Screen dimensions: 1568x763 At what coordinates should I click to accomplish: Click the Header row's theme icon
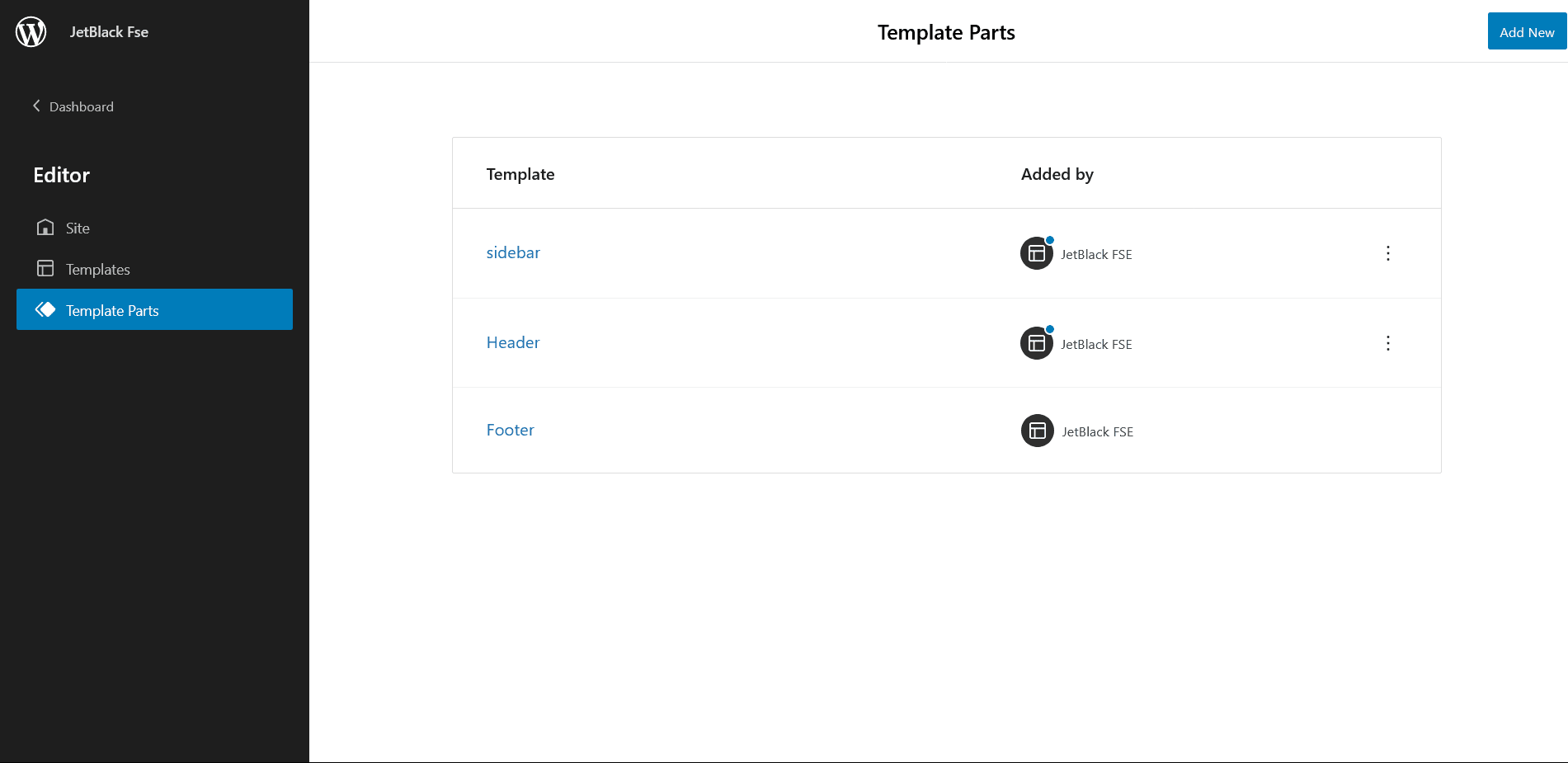point(1037,343)
